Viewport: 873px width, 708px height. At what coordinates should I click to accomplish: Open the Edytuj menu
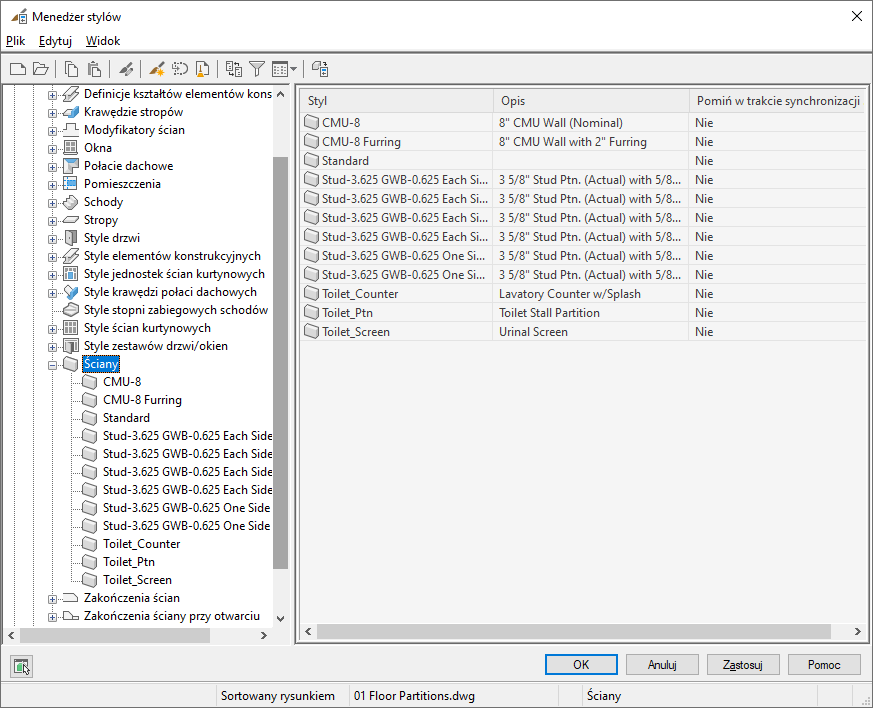(x=55, y=41)
